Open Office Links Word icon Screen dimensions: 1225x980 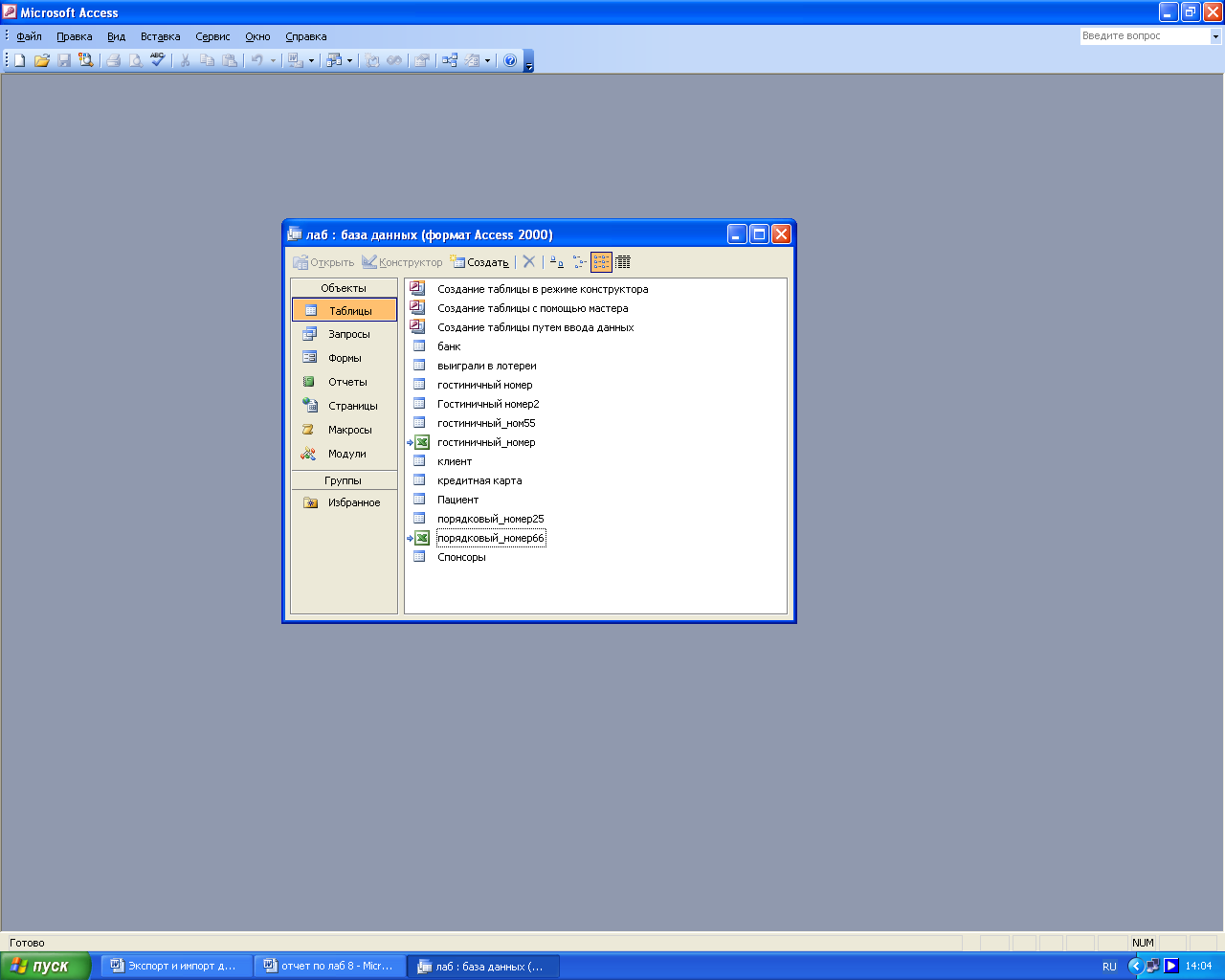pyautogui.click(x=295, y=60)
